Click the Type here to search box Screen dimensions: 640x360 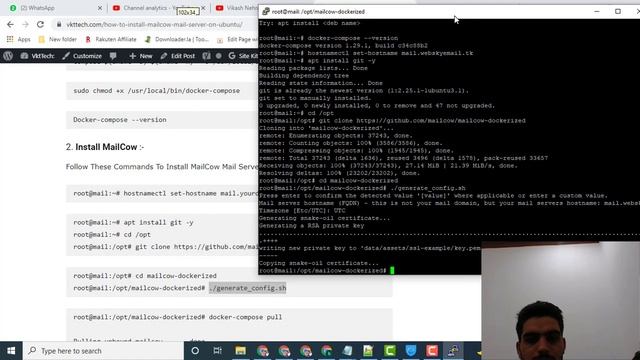(103, 351)
